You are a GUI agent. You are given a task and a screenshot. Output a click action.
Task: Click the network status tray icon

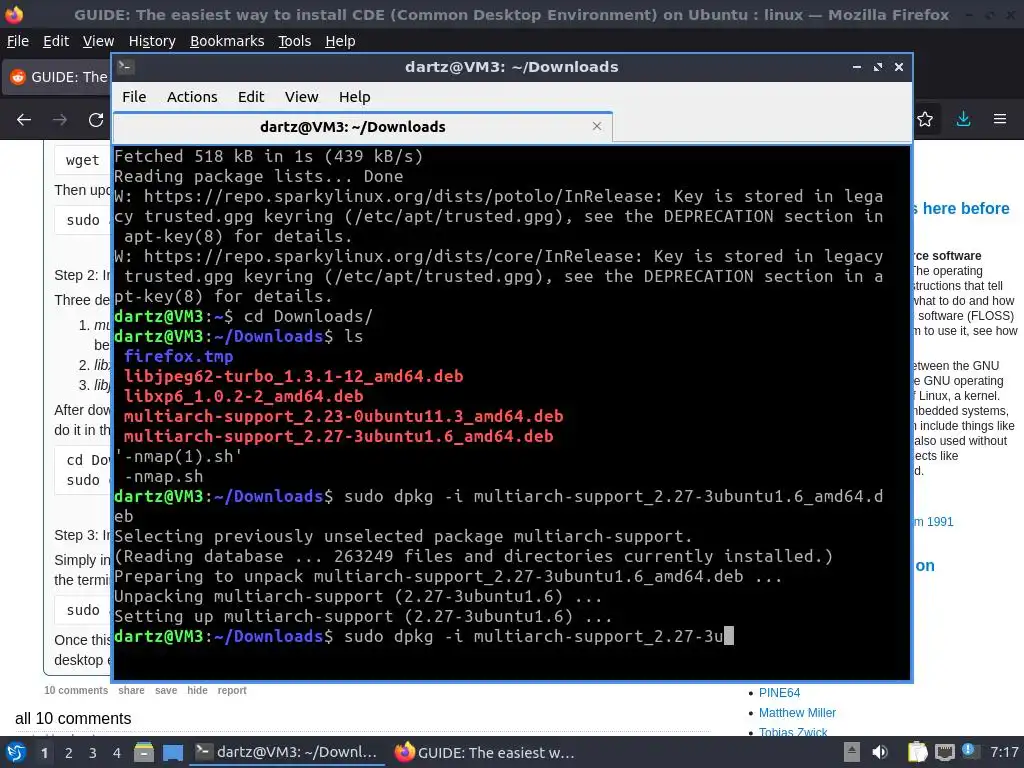[x=944, y=752]
